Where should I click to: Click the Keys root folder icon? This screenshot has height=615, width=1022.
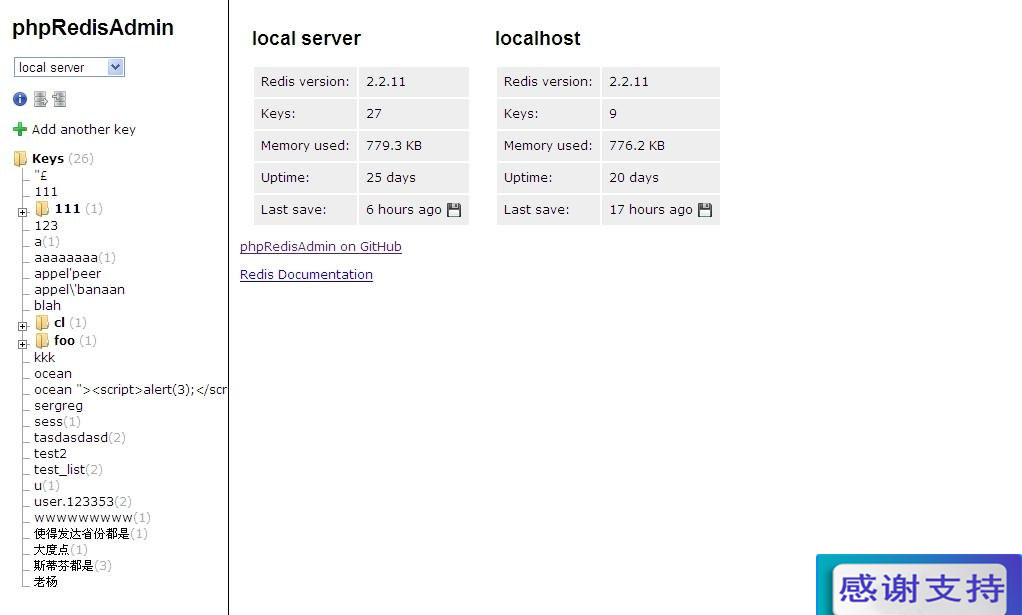tap(20, 158)
